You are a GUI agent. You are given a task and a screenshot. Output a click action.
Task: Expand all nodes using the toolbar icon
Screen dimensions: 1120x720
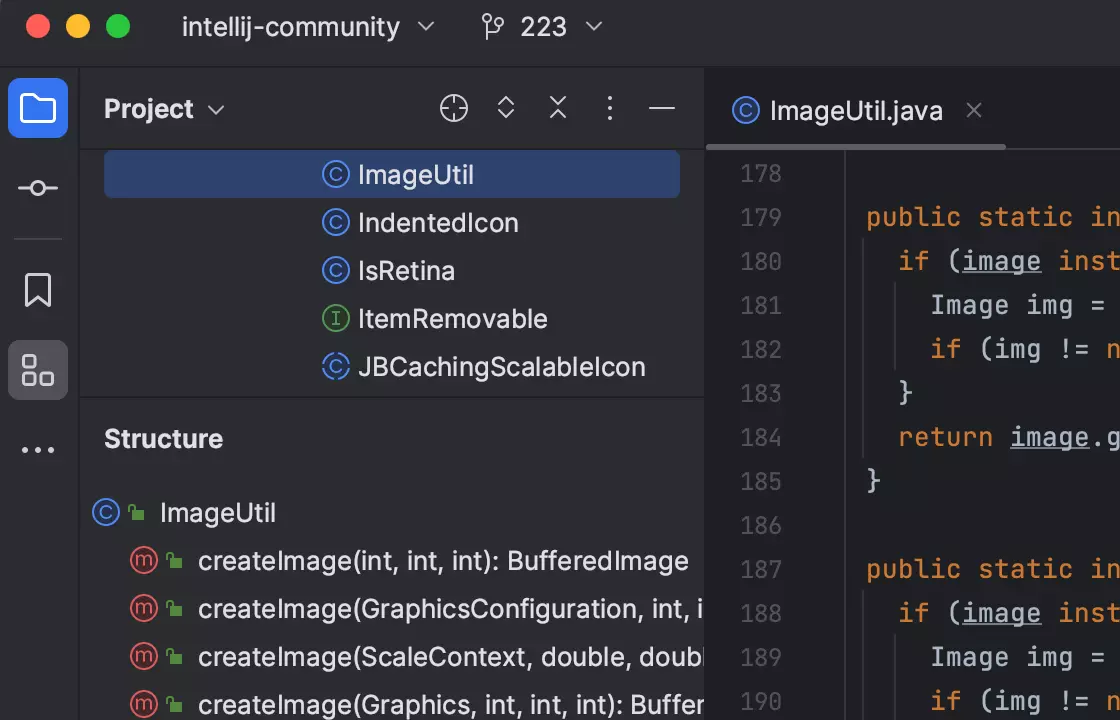click(505, 108)
